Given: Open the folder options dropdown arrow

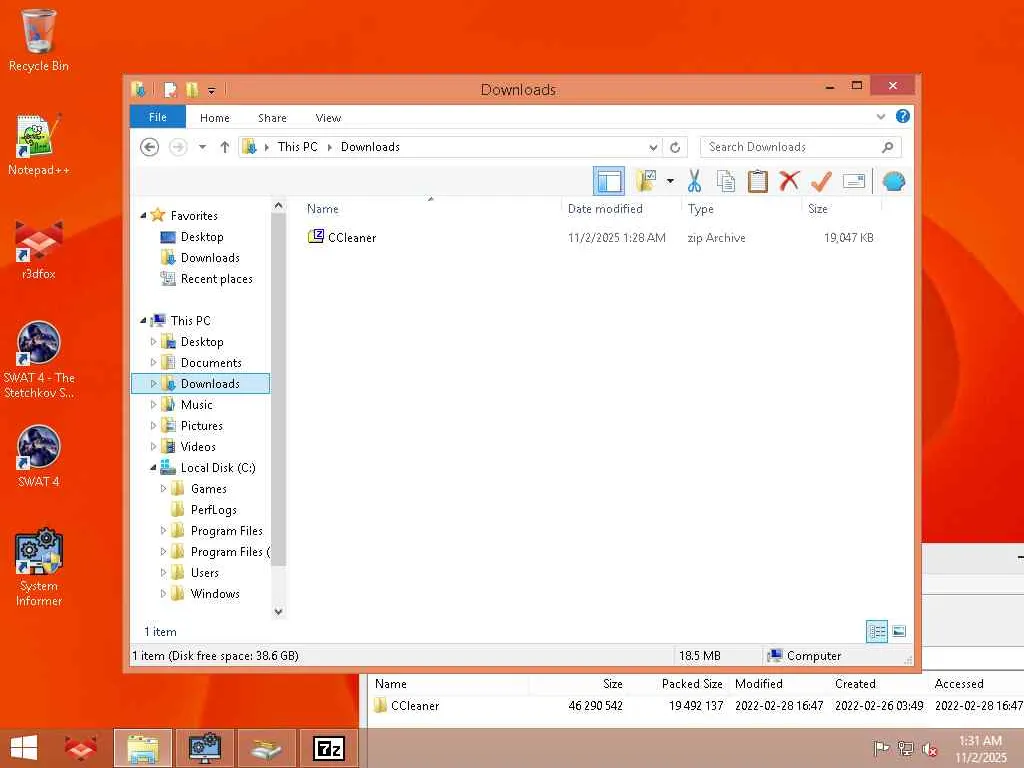Looking at the screenshot, I should [670, 181].
